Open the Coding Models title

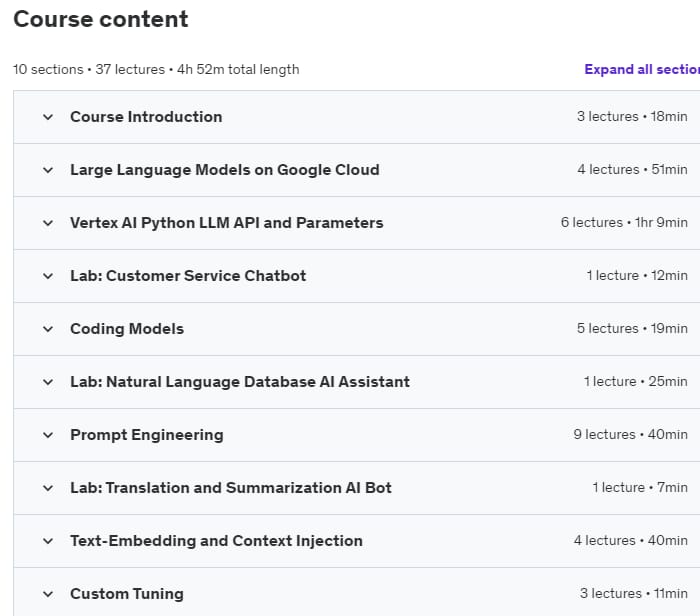(x=127, y=329)
